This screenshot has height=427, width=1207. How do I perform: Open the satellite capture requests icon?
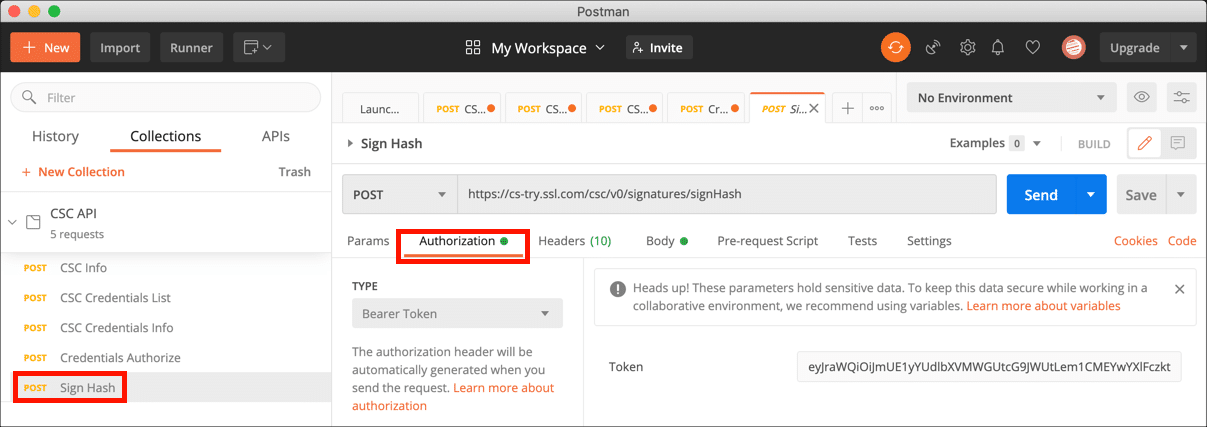tap(932, 47)
